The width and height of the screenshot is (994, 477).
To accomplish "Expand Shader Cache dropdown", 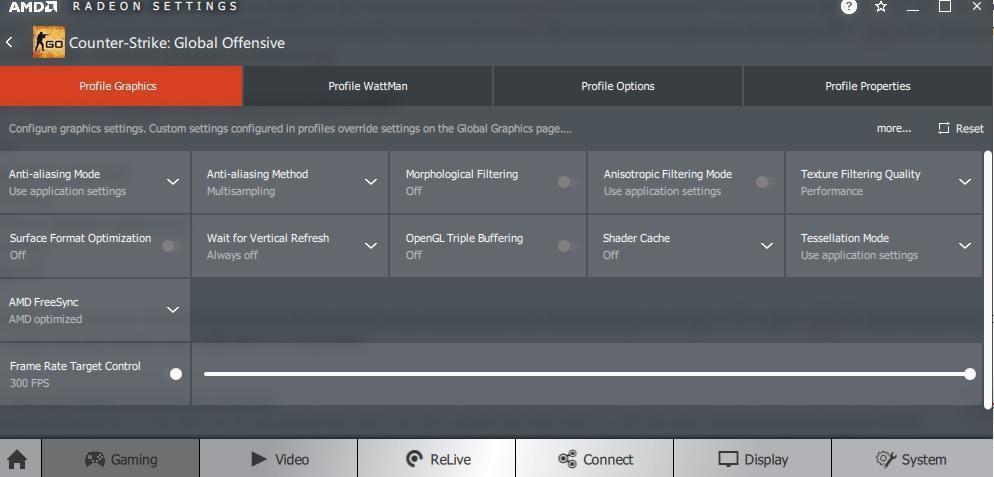I will (766, 245).
